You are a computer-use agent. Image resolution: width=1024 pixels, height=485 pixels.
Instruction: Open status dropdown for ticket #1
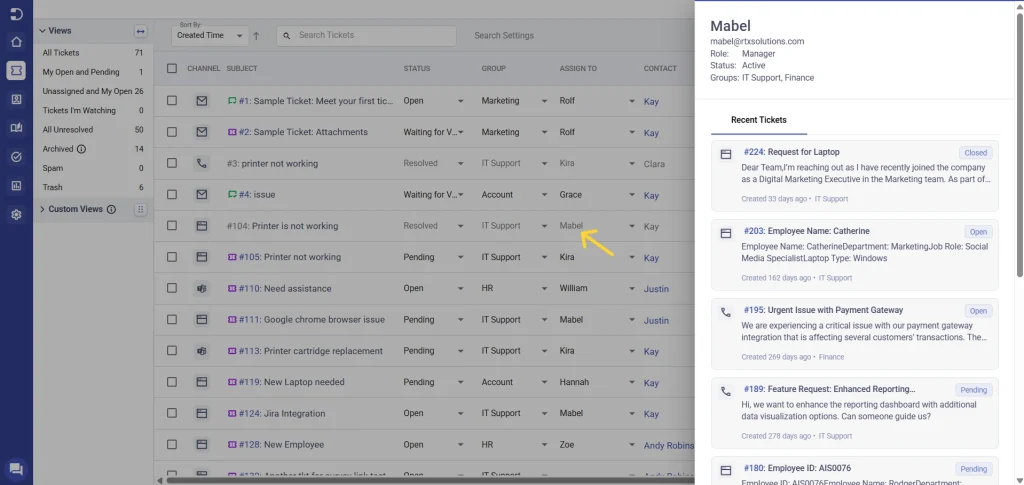(x=460, y=101)
